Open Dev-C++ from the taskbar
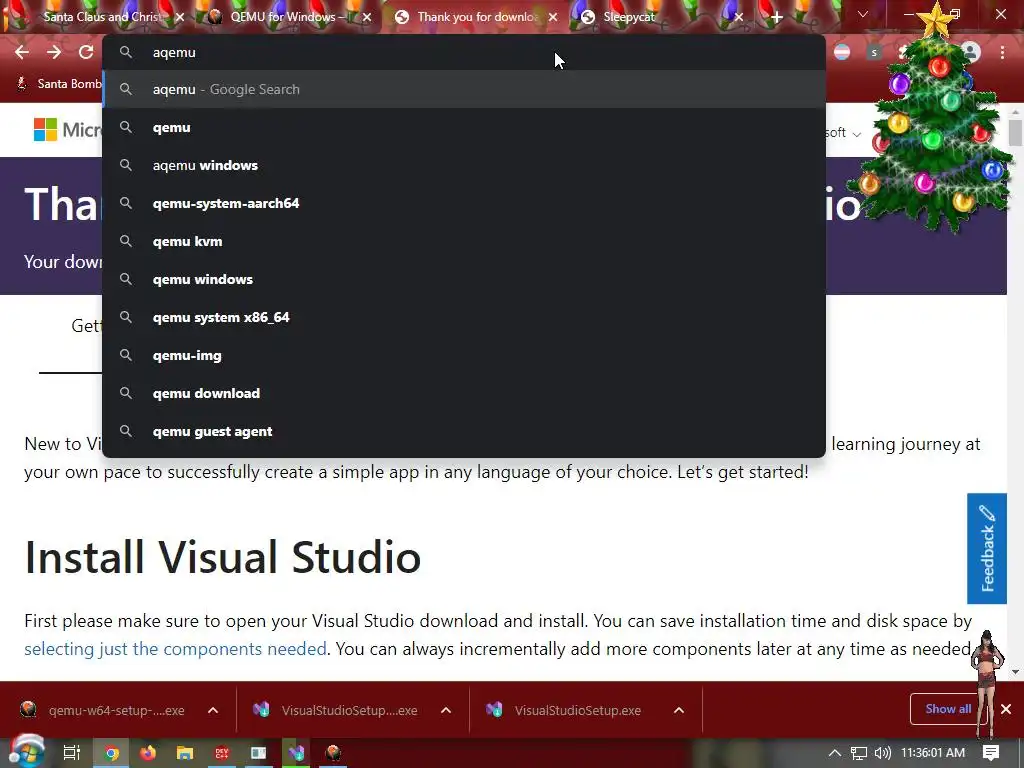This screenshot has height=768, width=1024. [x=222, y=753]
